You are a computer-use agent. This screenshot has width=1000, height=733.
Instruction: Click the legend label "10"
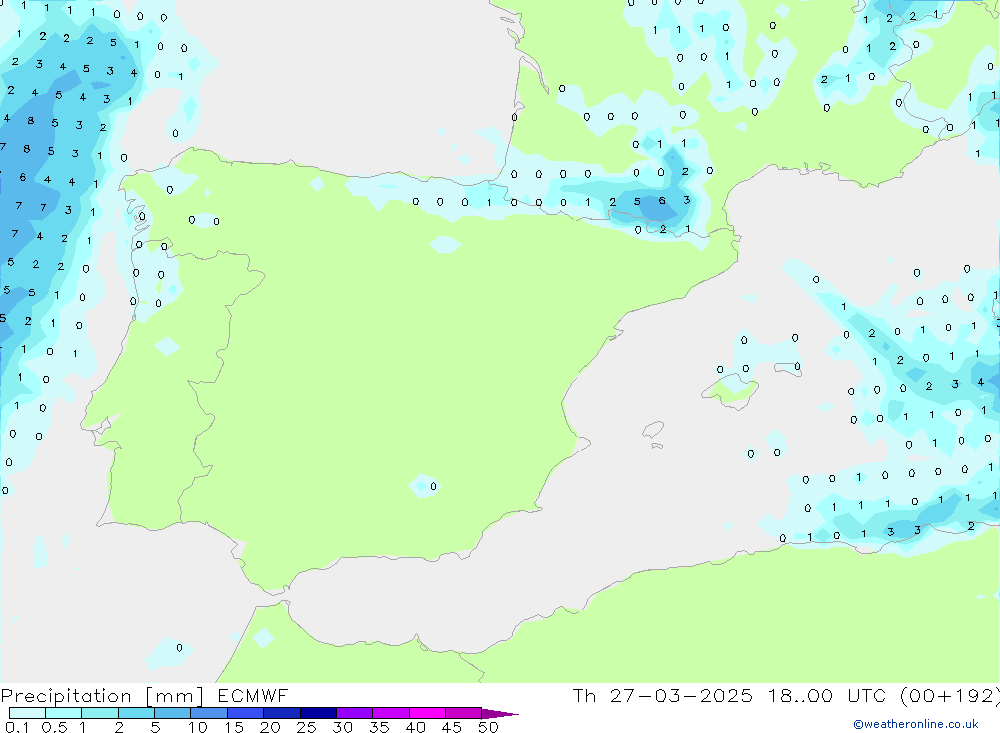coord(198,727)
